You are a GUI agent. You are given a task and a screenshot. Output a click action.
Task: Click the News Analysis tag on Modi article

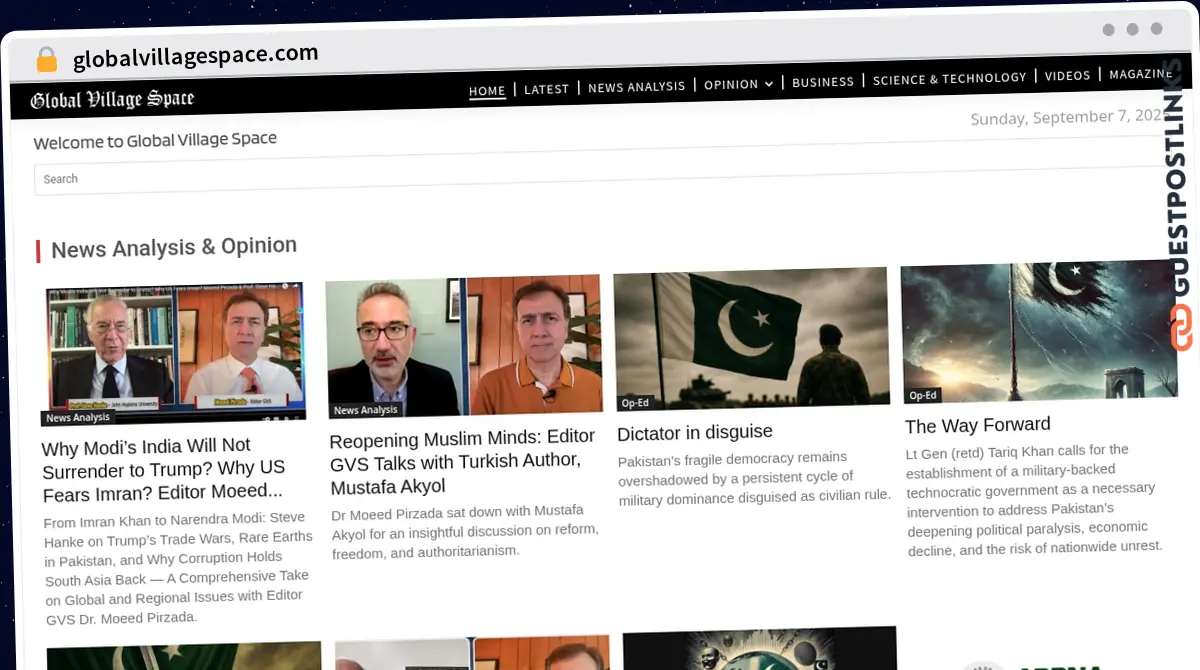click(78, 418)
